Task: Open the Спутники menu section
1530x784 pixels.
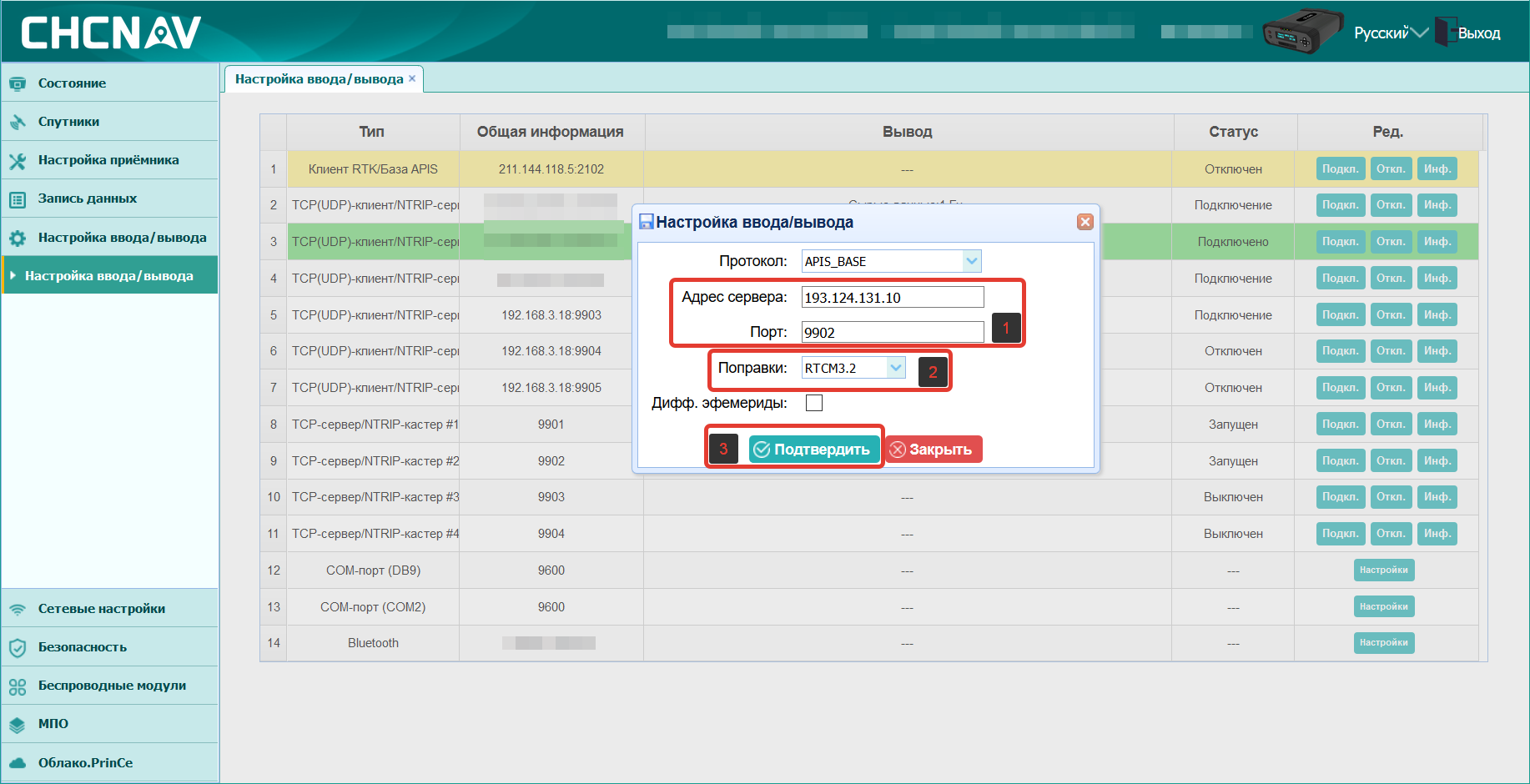Action: [109, 122]
